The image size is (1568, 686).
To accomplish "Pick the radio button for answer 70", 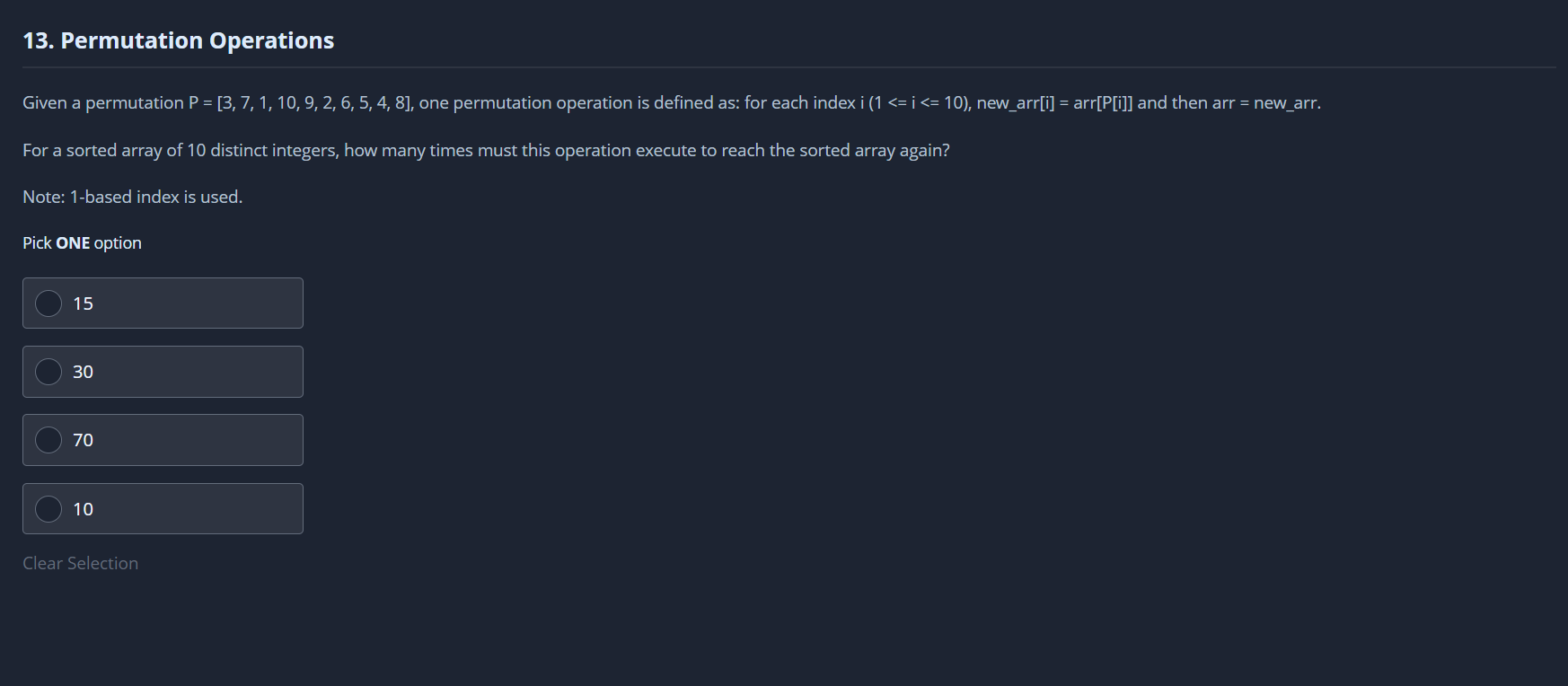I will point(48,440).
